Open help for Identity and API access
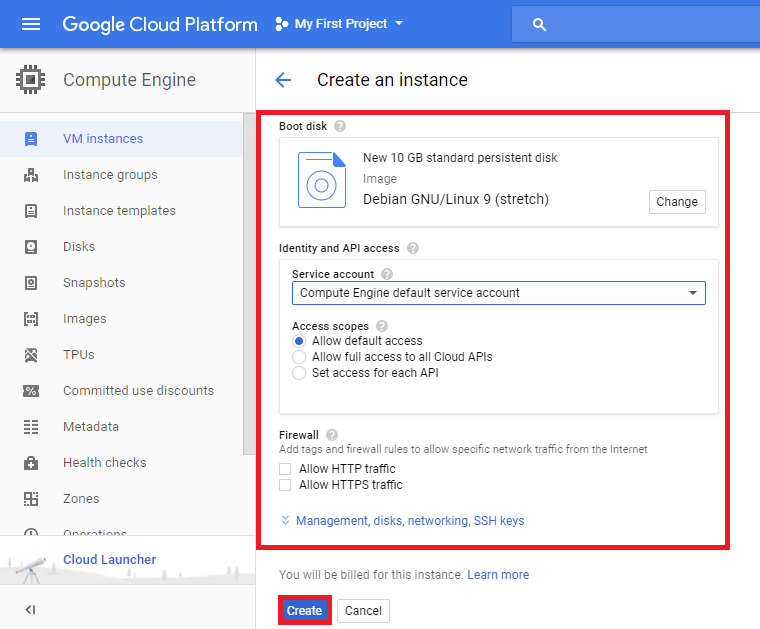The width and height of the screenshot is (760, 629). point(412,248)
